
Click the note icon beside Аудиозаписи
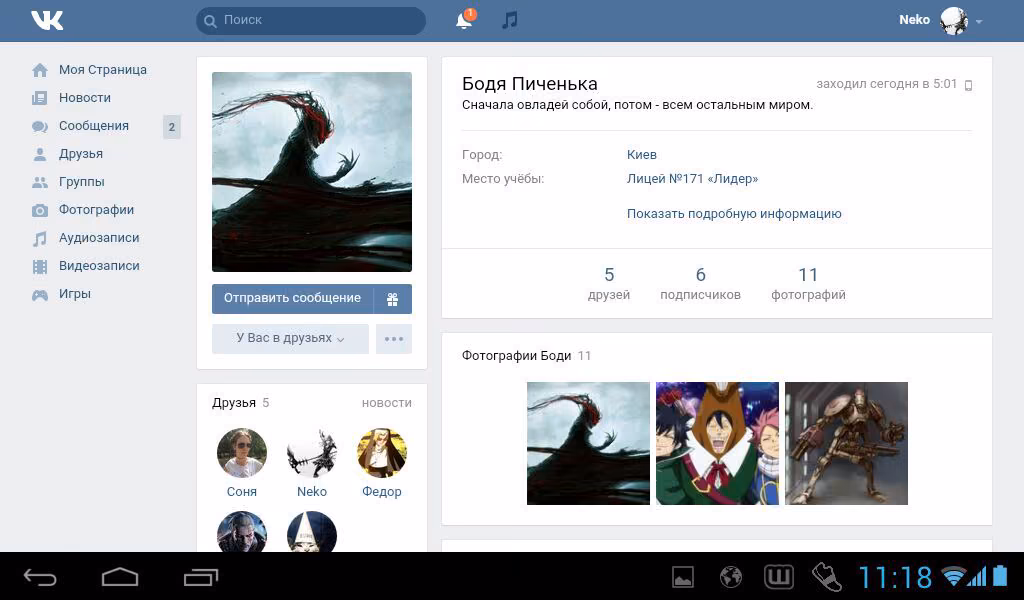pos(40,238)
